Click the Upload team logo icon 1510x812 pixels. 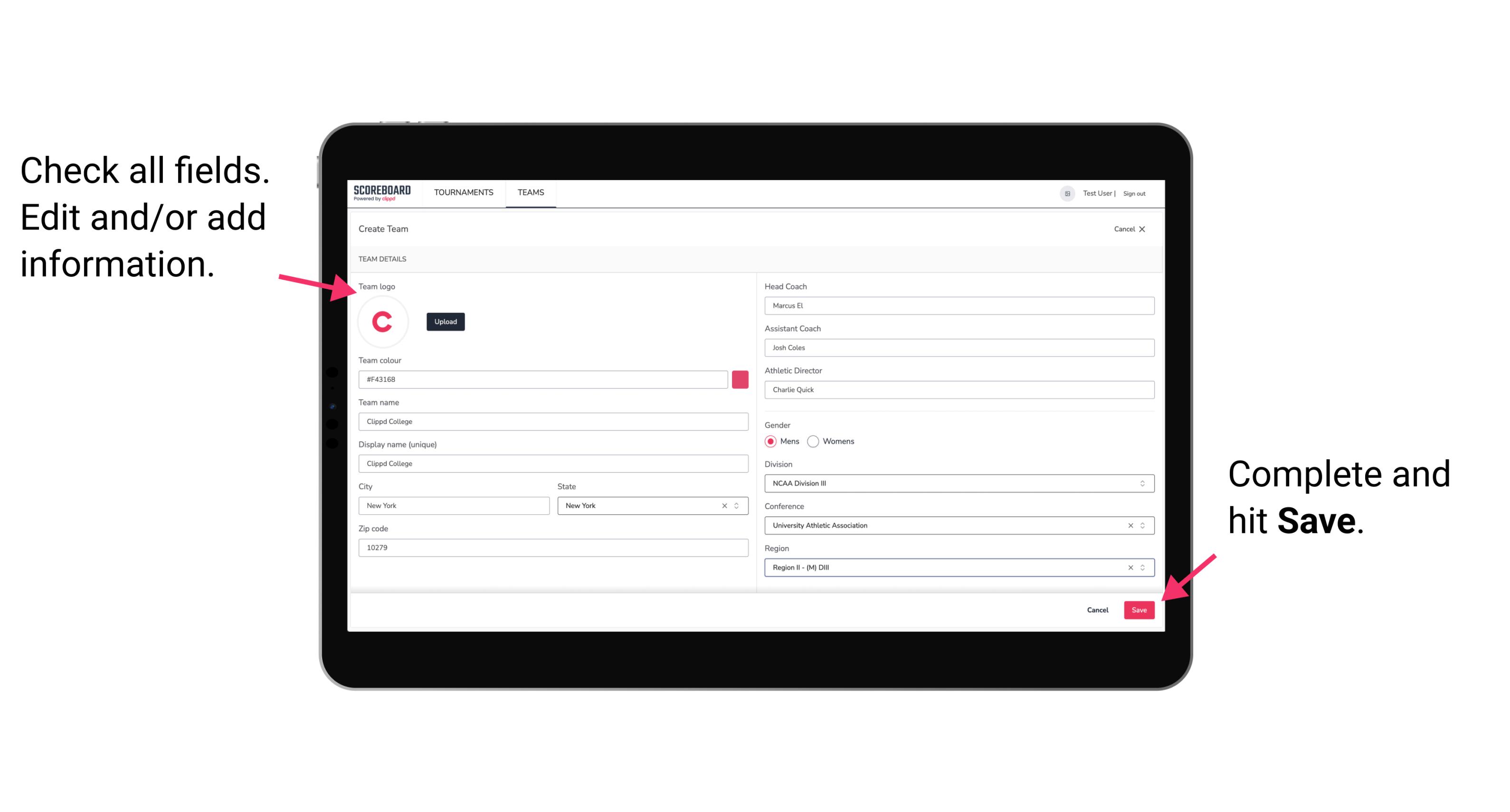pyautogui.click(x=444, y=322)
